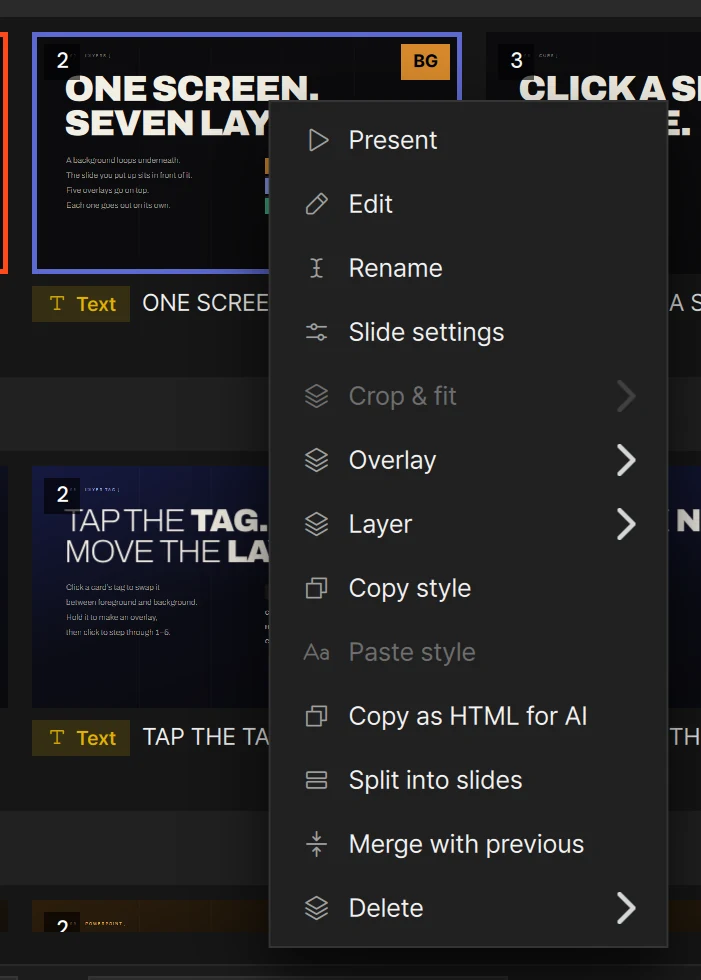Click the Layer stack icon
Viewport: 701px width, 980px height.
tap(317, 524)
